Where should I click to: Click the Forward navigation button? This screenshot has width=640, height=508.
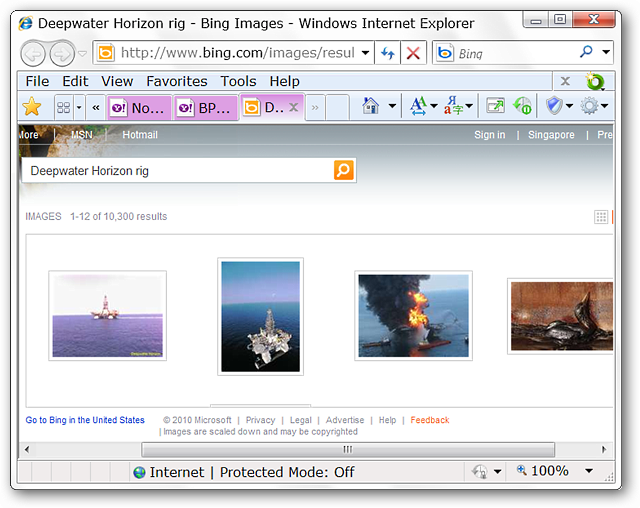62,53
